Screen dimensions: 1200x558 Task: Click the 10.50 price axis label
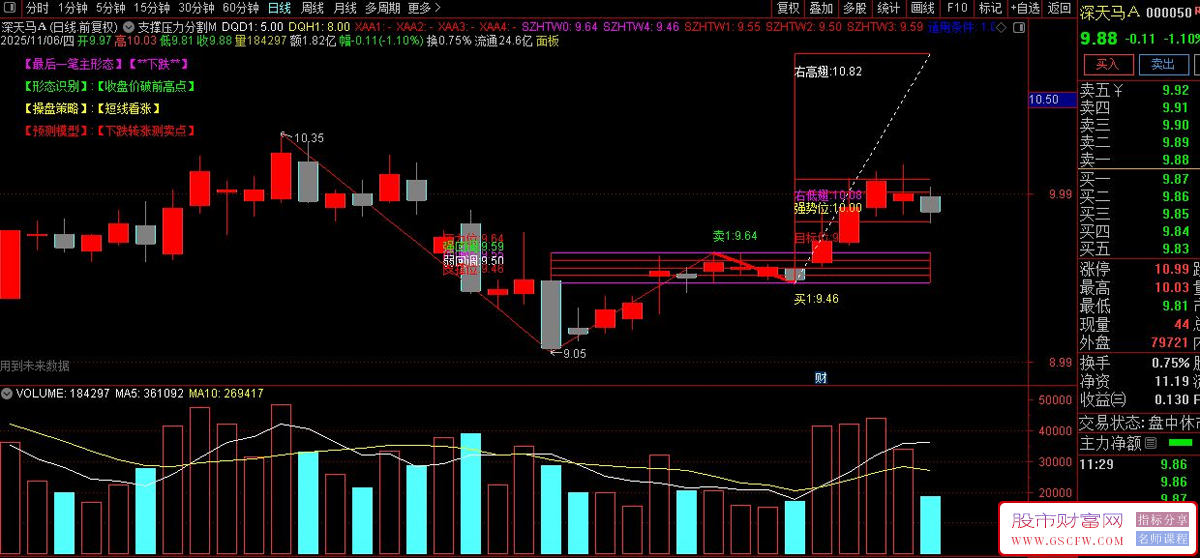[x=1044, y=99]
